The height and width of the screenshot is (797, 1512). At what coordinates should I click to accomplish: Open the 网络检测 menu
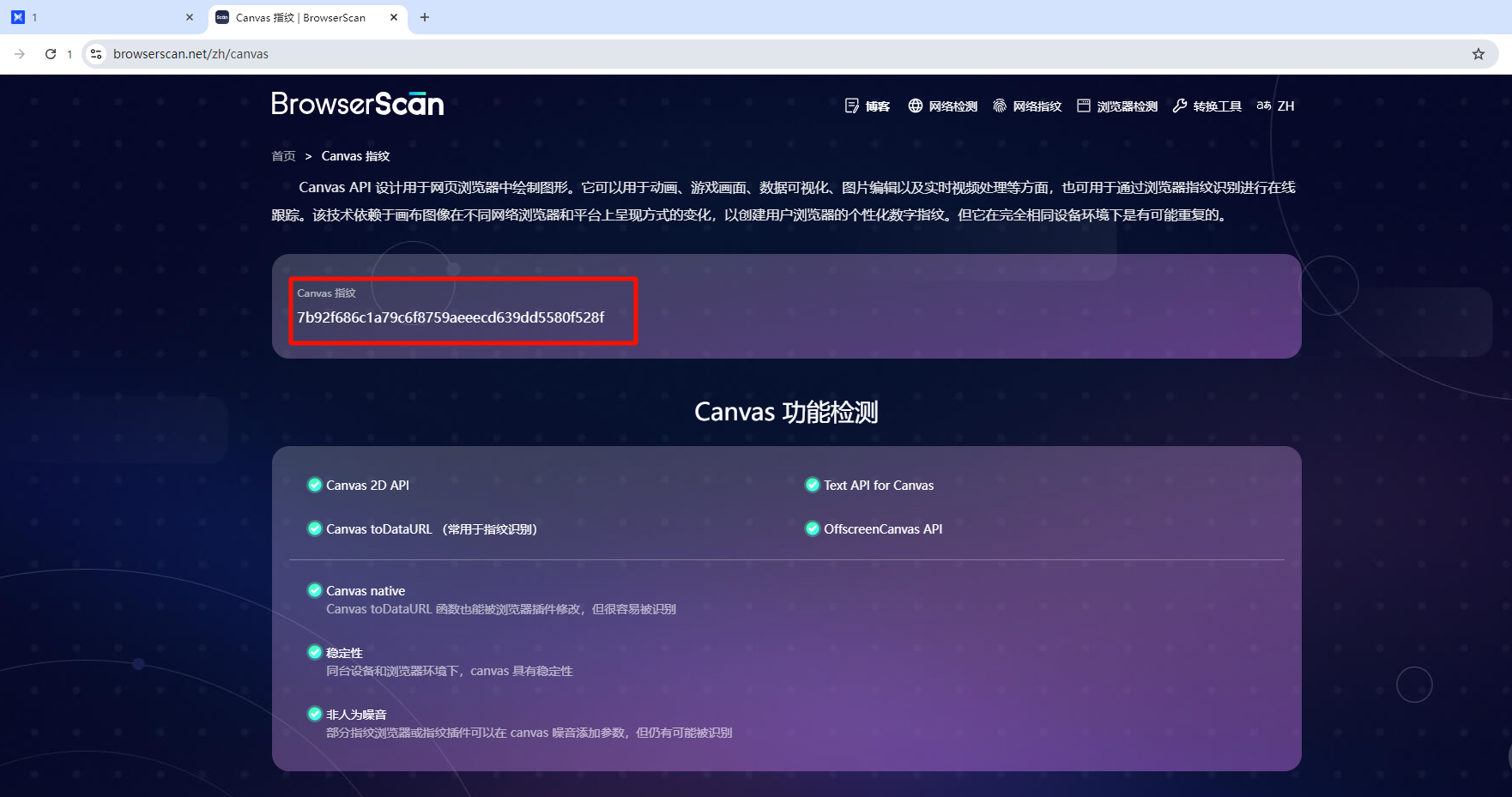tap(943, 106)
